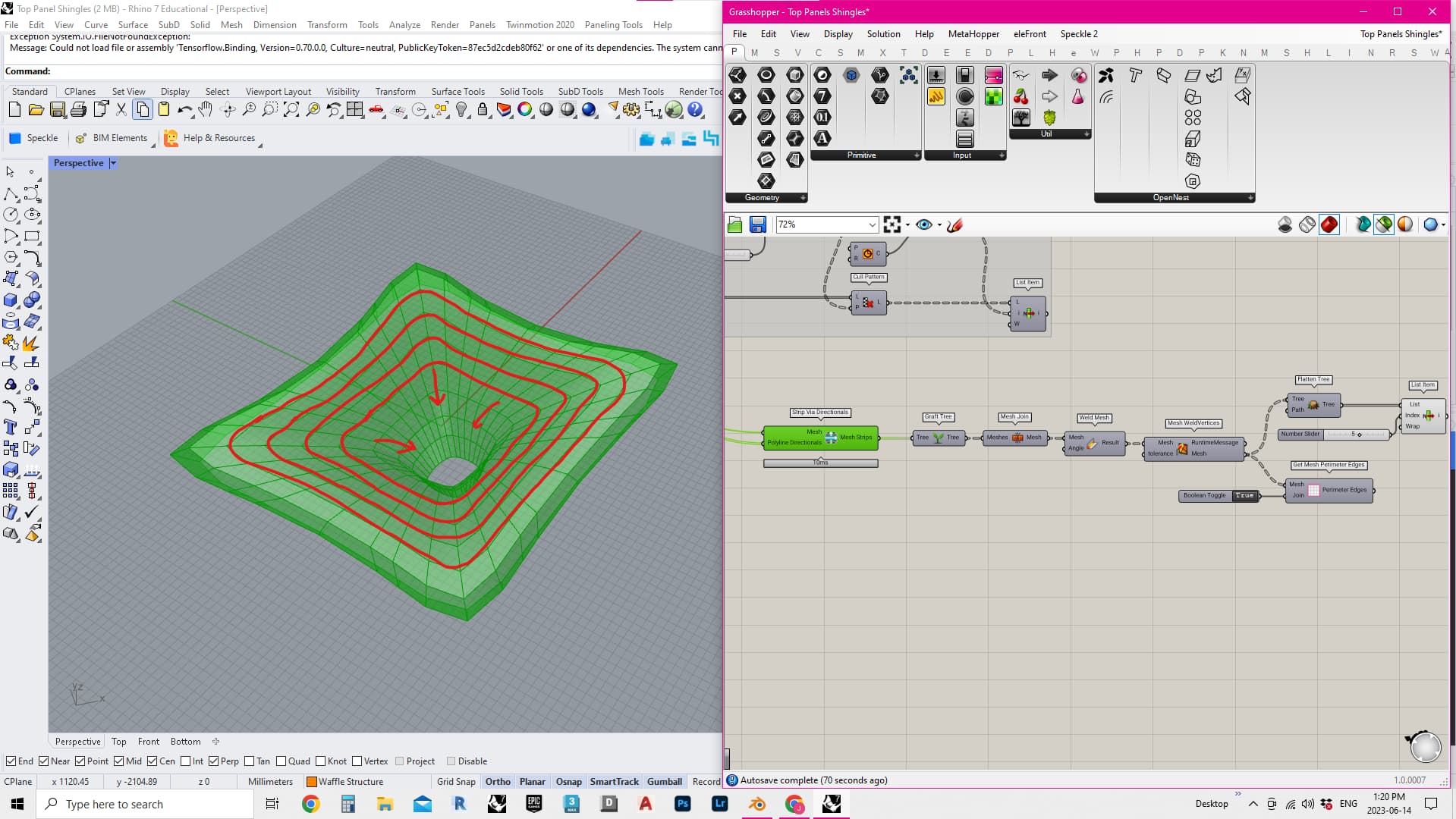Click the red shaded preview icon
1456x819 pixels.
1329,224
